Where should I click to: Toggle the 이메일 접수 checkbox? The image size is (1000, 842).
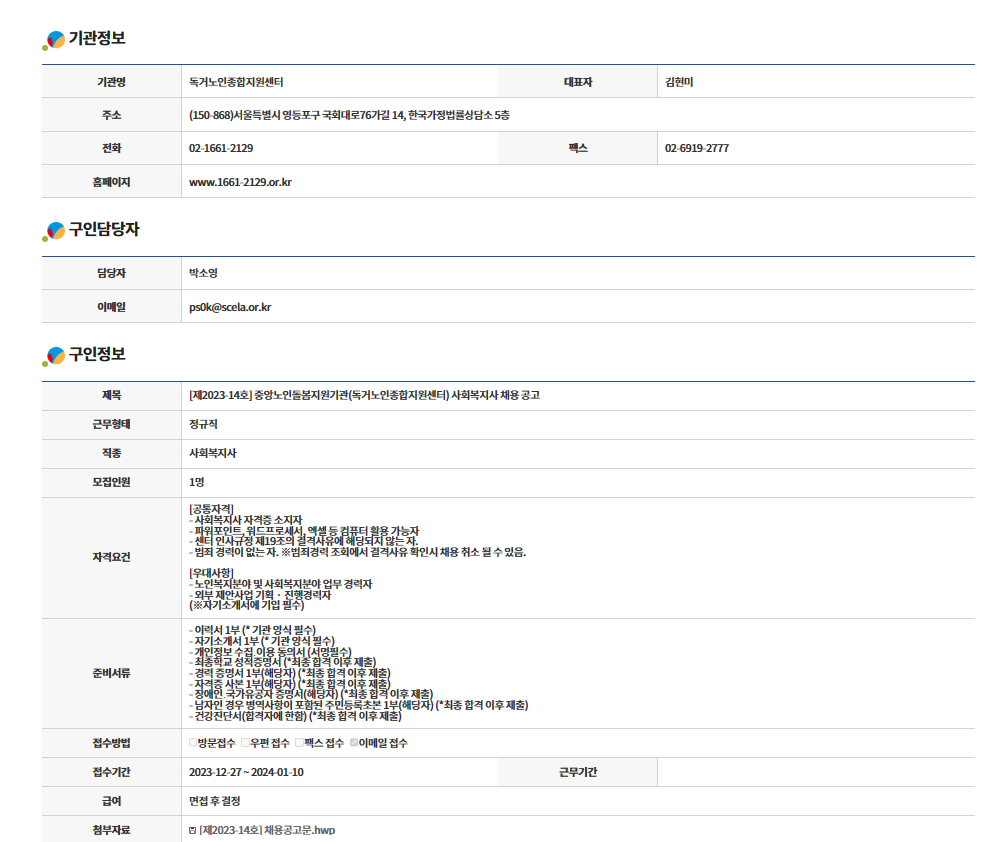click(354, 743)
